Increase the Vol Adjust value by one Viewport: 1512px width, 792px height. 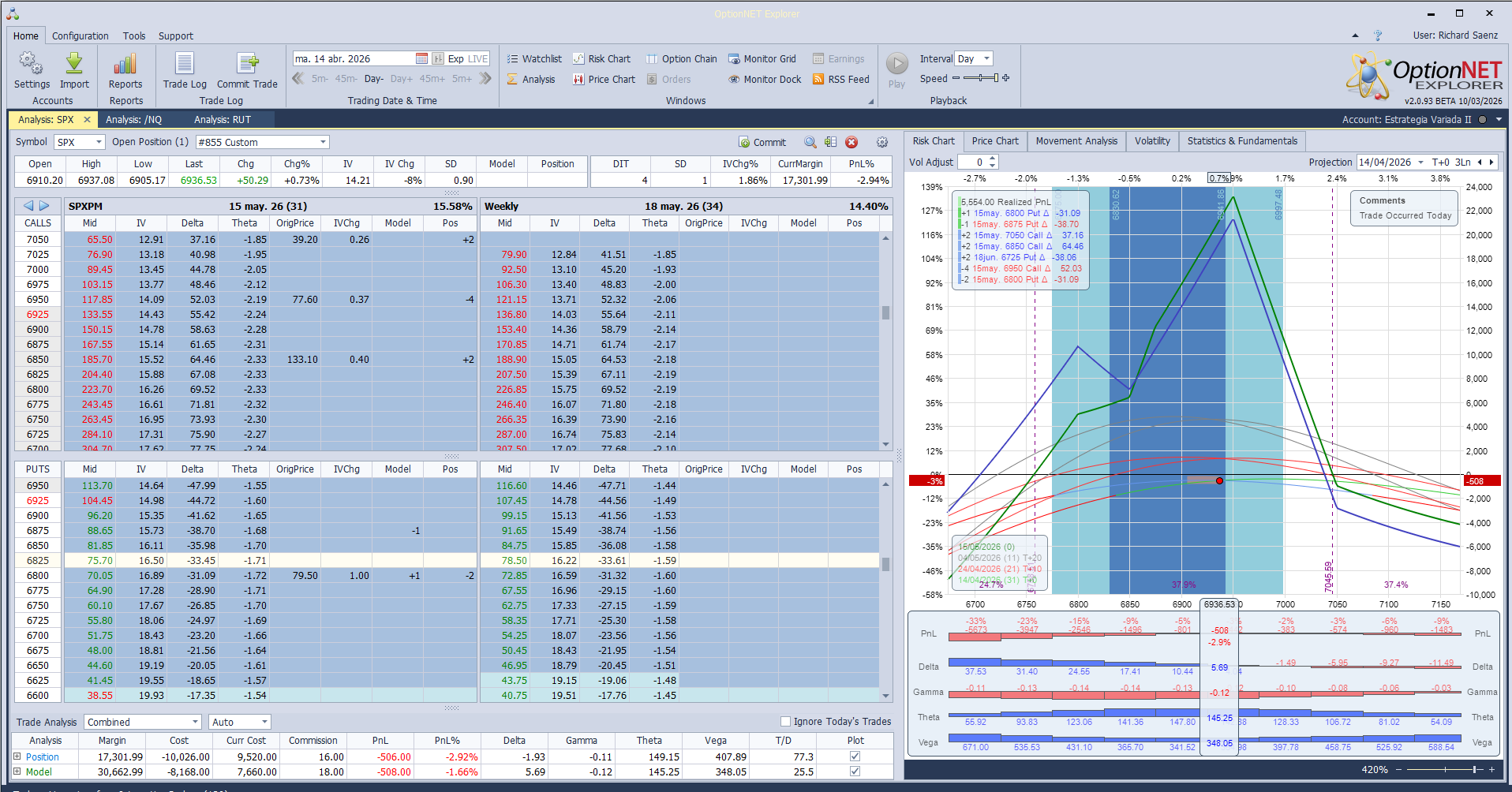click(x=993, y=159)
